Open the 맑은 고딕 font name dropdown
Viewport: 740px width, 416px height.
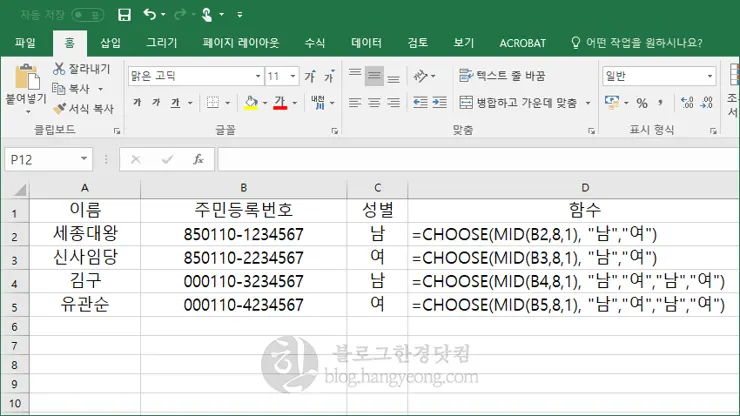[x=258, y=76]
